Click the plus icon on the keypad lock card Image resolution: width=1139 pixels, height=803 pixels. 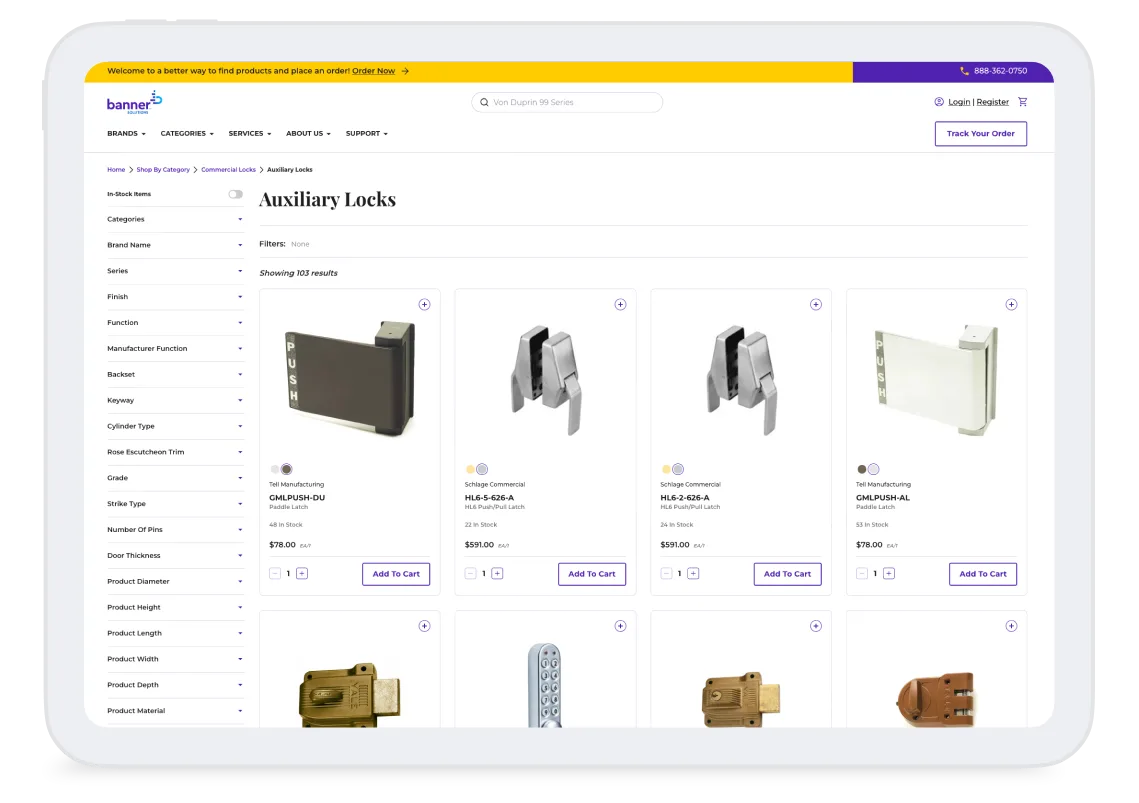pyautogui.click(x=620, y=626)
